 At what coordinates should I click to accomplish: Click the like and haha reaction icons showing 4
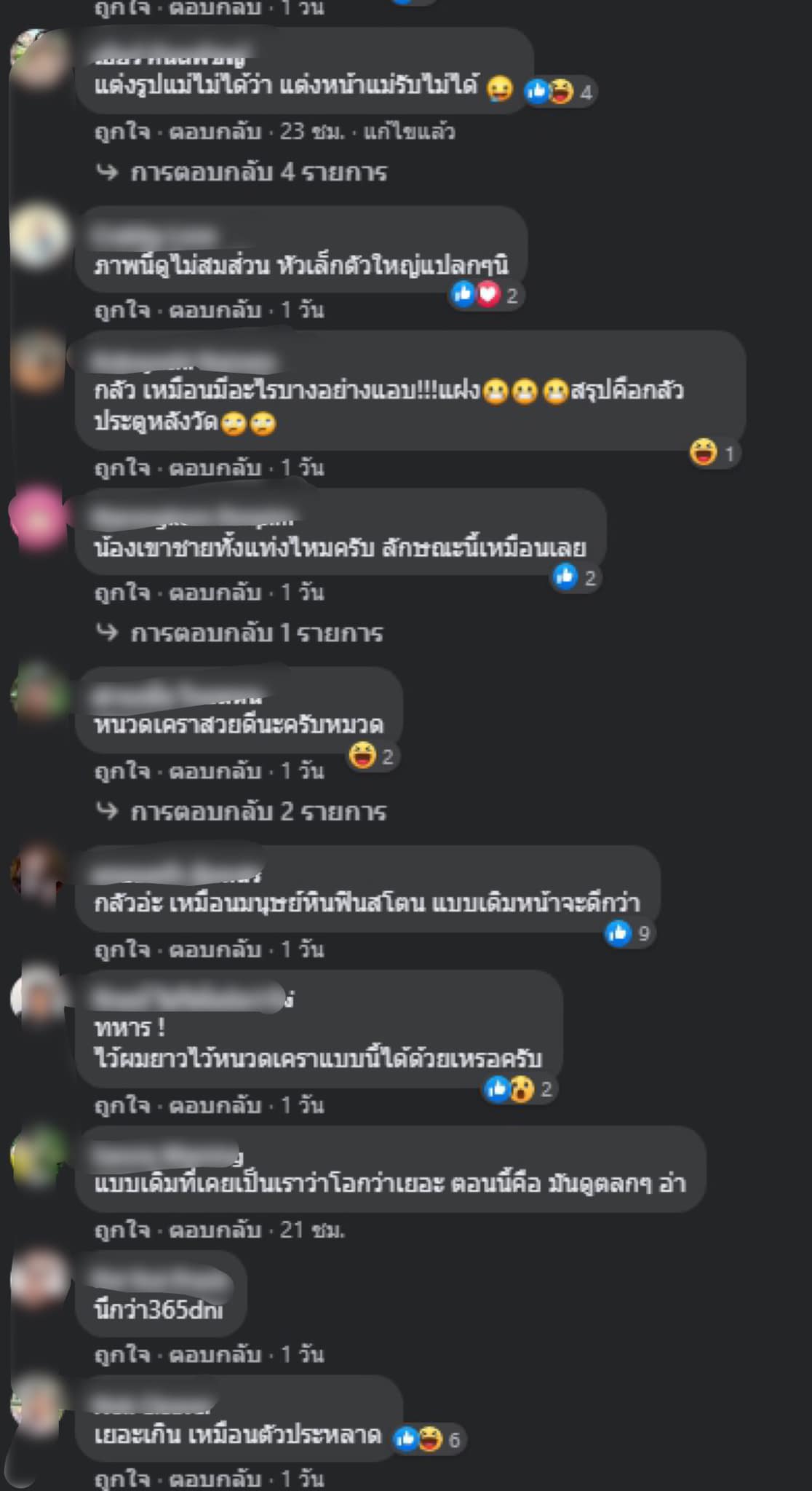pyautogui.click(x=559, y=92)
